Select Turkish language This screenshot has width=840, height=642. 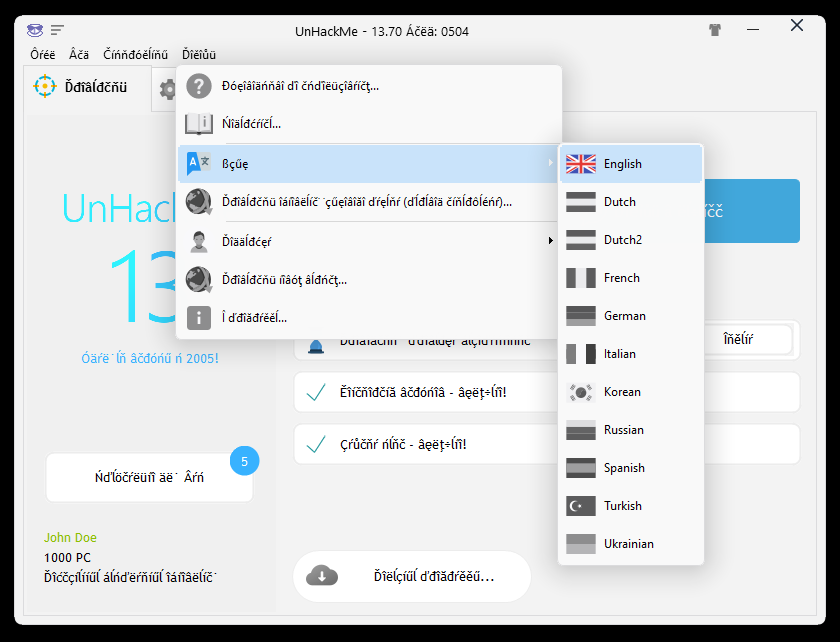[631, 506]
